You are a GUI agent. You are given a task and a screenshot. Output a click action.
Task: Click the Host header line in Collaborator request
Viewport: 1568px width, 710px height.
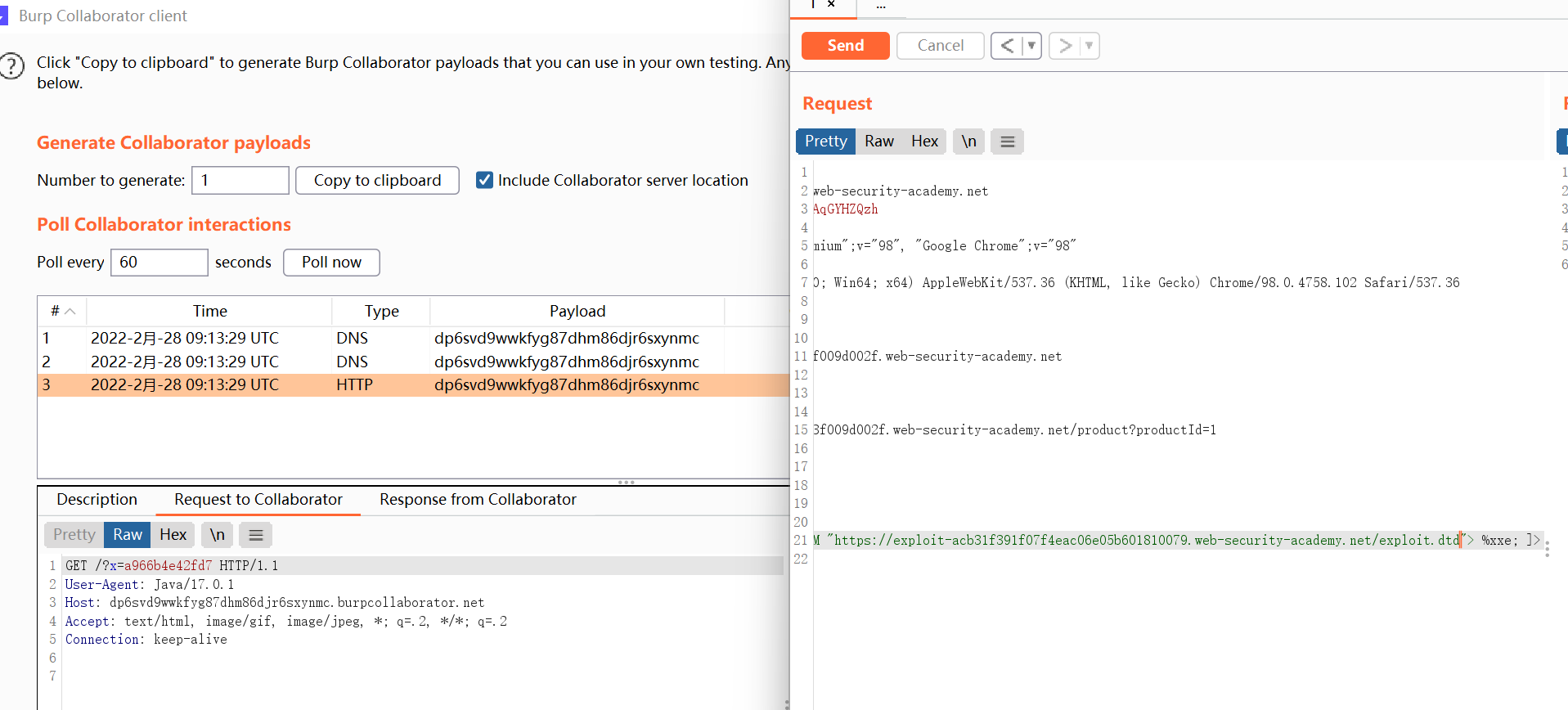tap(275, 603)
